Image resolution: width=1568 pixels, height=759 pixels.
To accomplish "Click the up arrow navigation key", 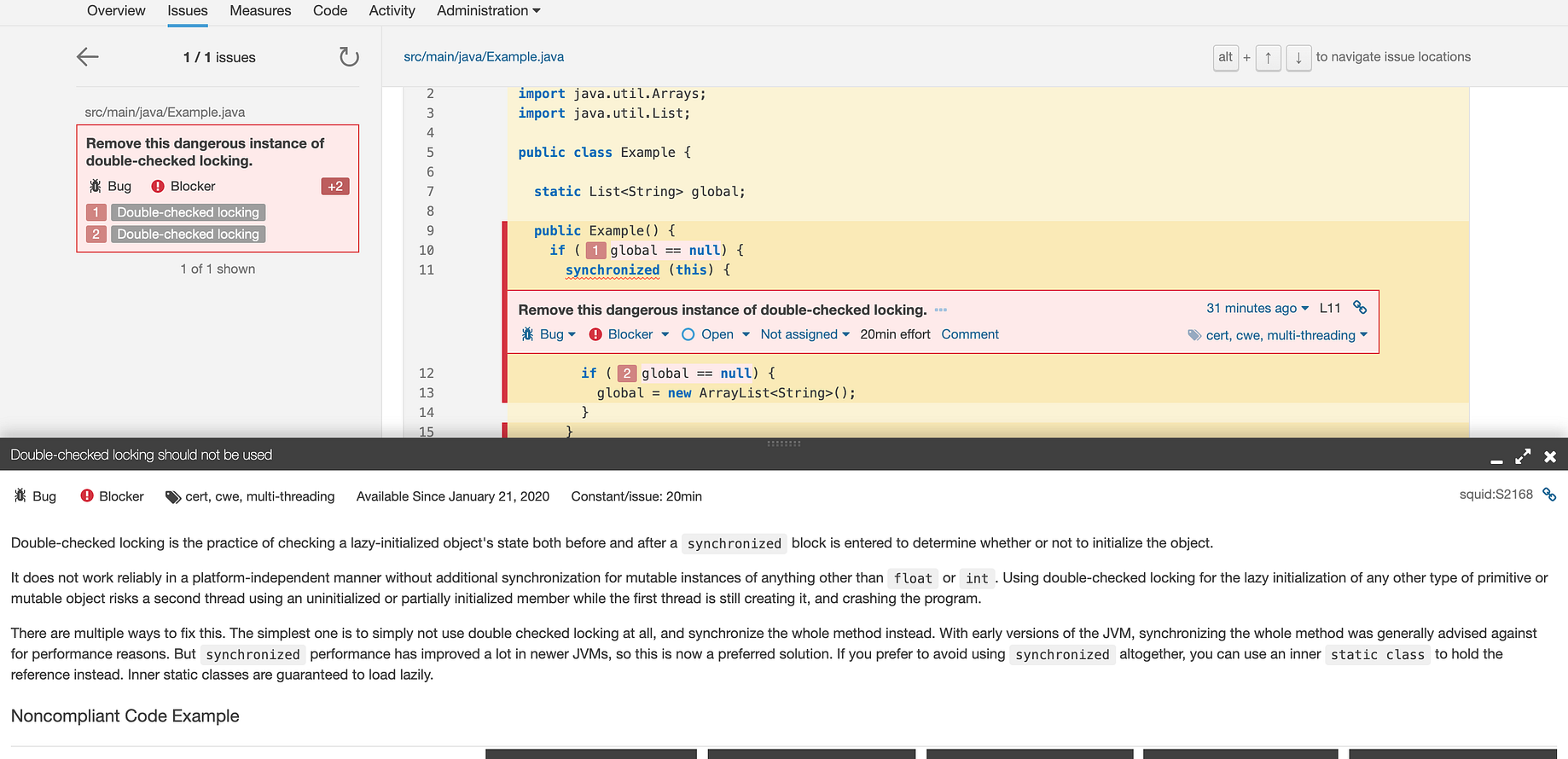I will [x=1269, y=57].
